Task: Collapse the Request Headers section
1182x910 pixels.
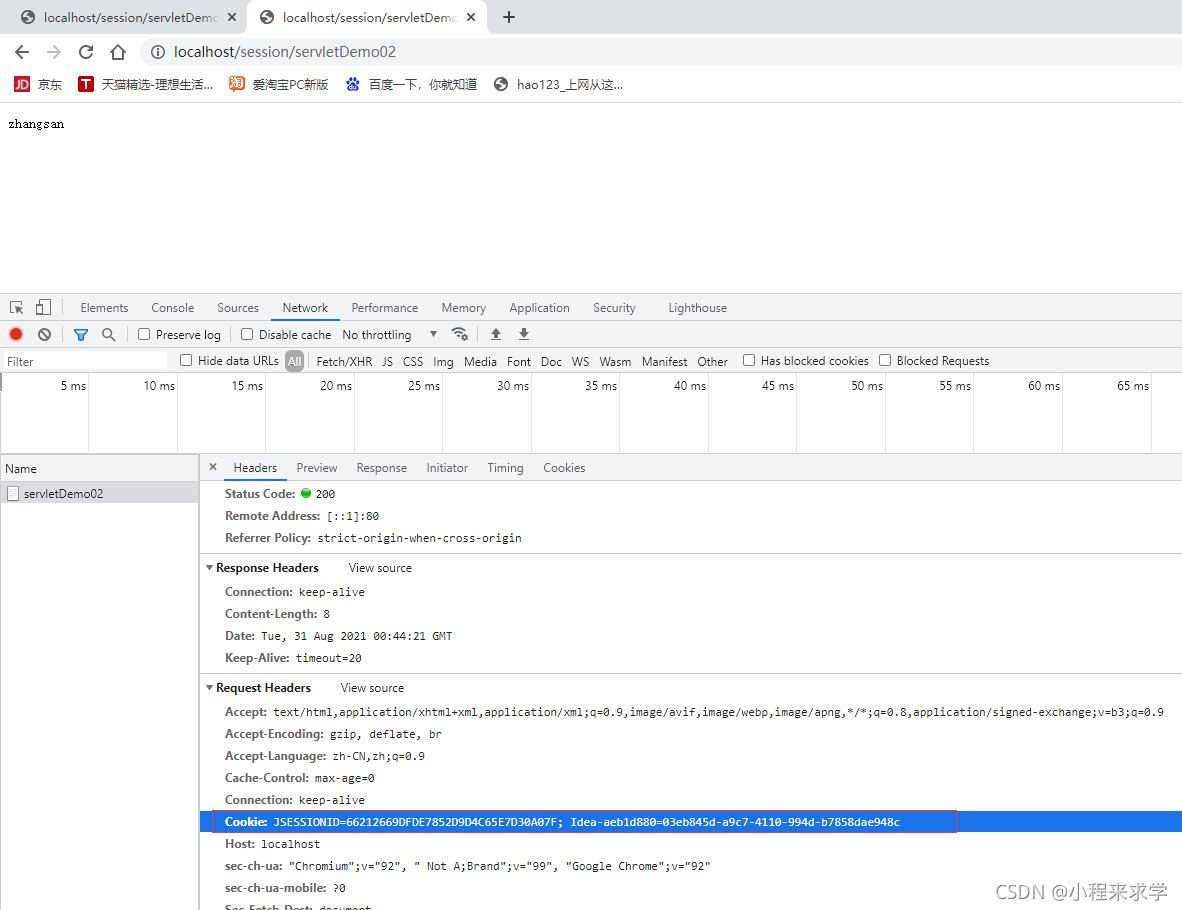Action: click(209, 687)
